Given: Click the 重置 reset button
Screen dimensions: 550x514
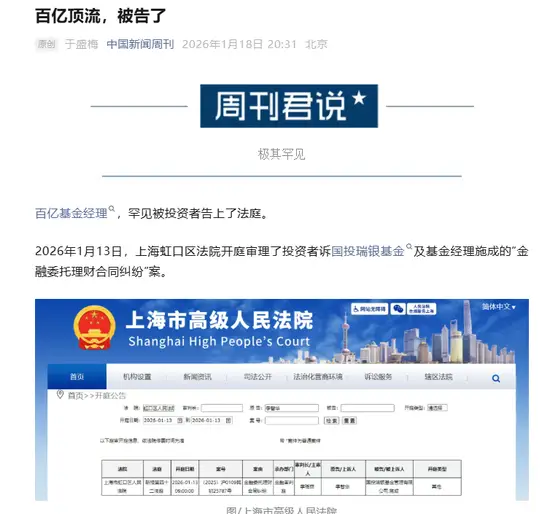Looking at the screenshot, I should click(x=349, y=420).
